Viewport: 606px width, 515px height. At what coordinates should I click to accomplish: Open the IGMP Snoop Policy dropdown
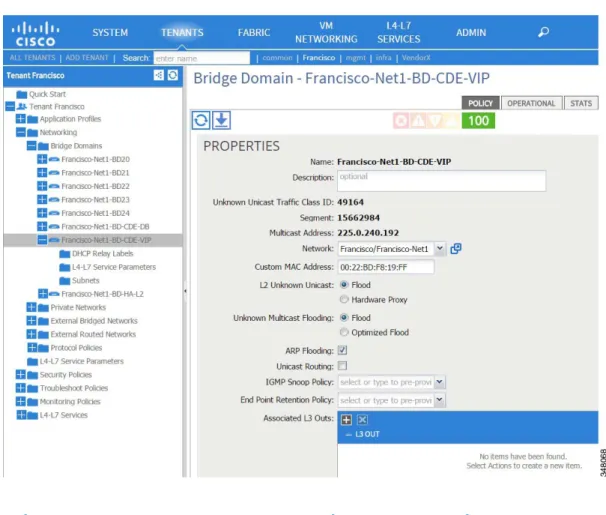coord(439,382)
